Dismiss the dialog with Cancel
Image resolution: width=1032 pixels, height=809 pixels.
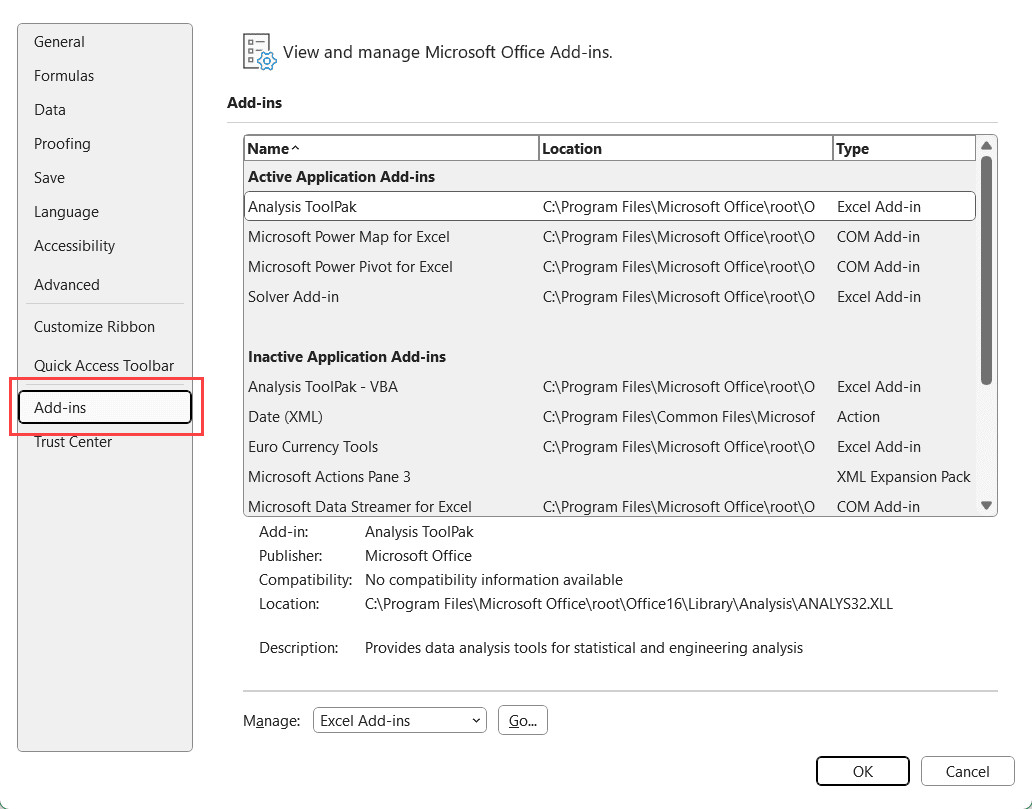coord(967,771)
